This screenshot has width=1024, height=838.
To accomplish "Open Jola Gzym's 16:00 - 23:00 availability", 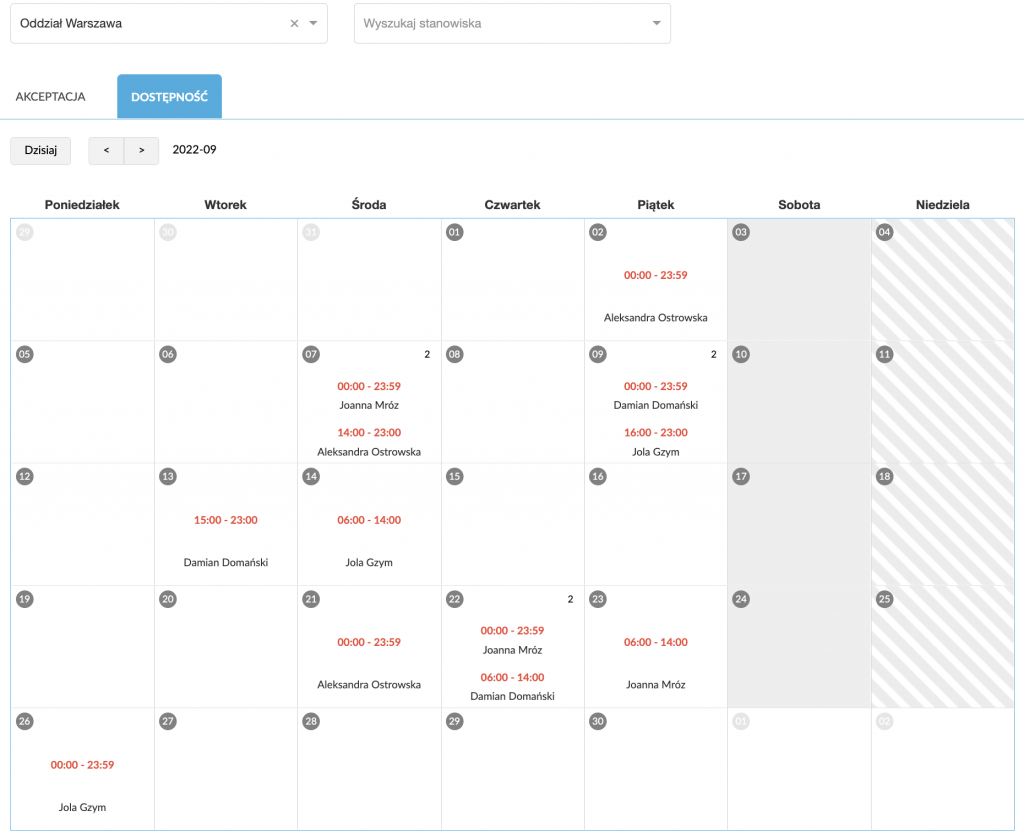I will 656,432.
